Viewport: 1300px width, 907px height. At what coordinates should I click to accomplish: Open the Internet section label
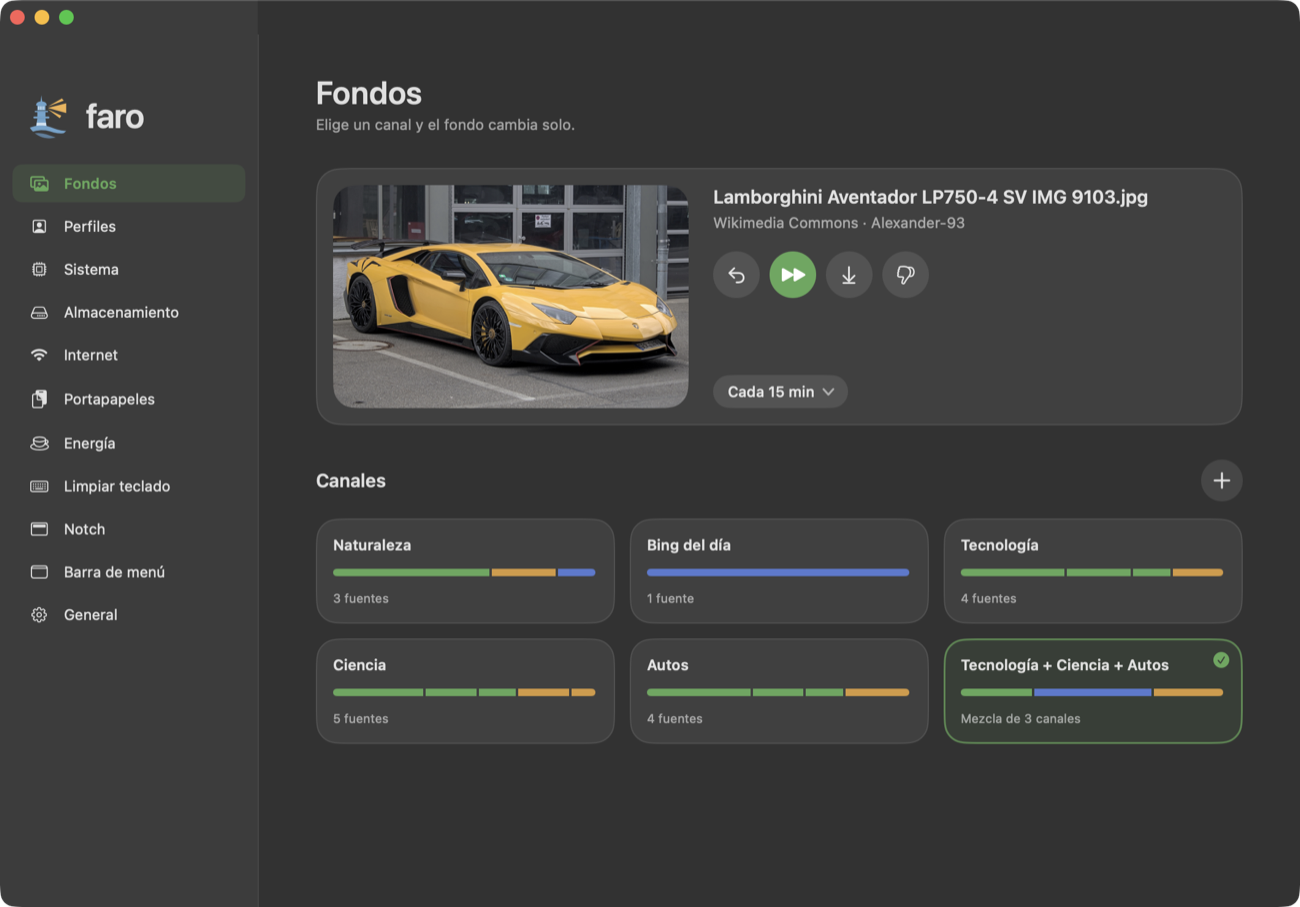pos(91,355)
